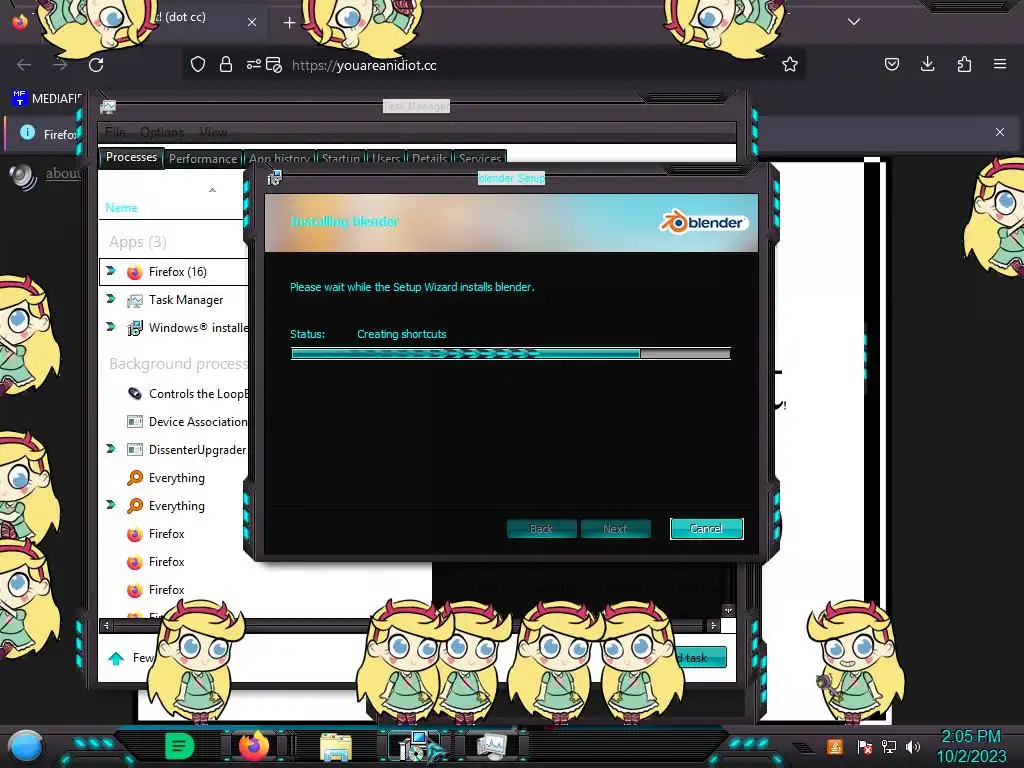Expand the Task Manager process entry
Viewport: 1024px width, 768px height.
coord(110,299)
